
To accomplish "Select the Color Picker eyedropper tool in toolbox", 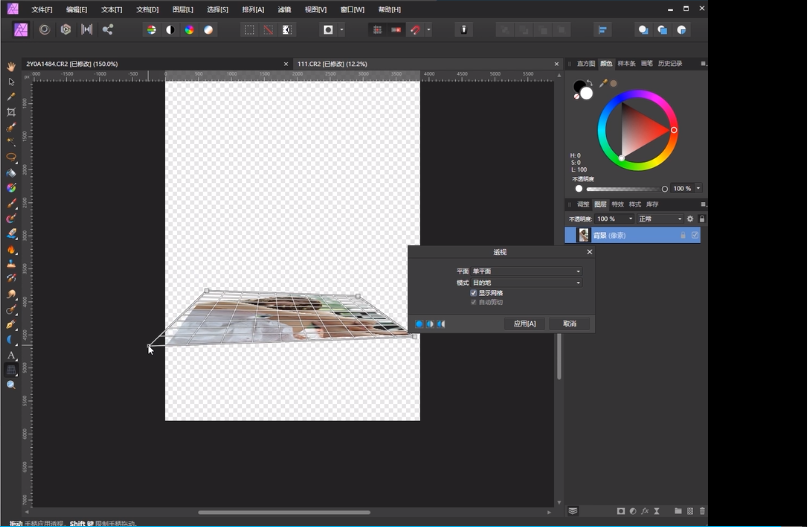I will (11, 97).
